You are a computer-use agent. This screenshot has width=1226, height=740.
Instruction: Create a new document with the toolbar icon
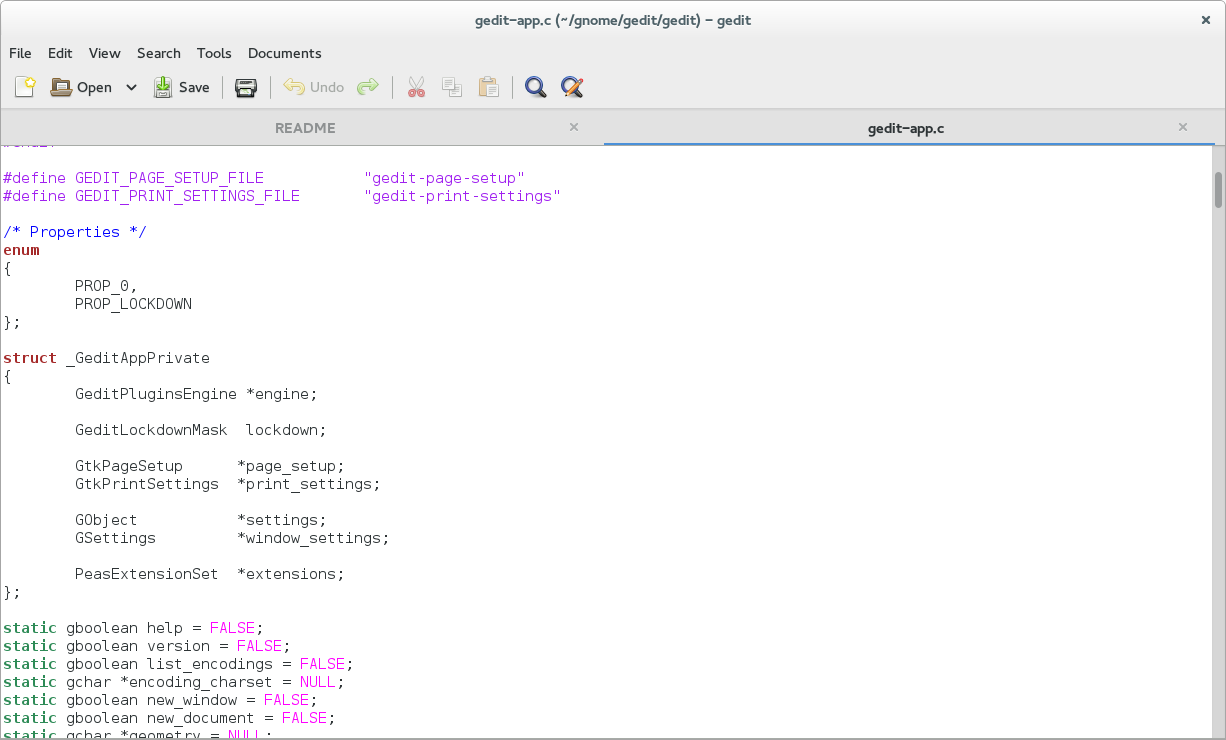pos(25,87)
